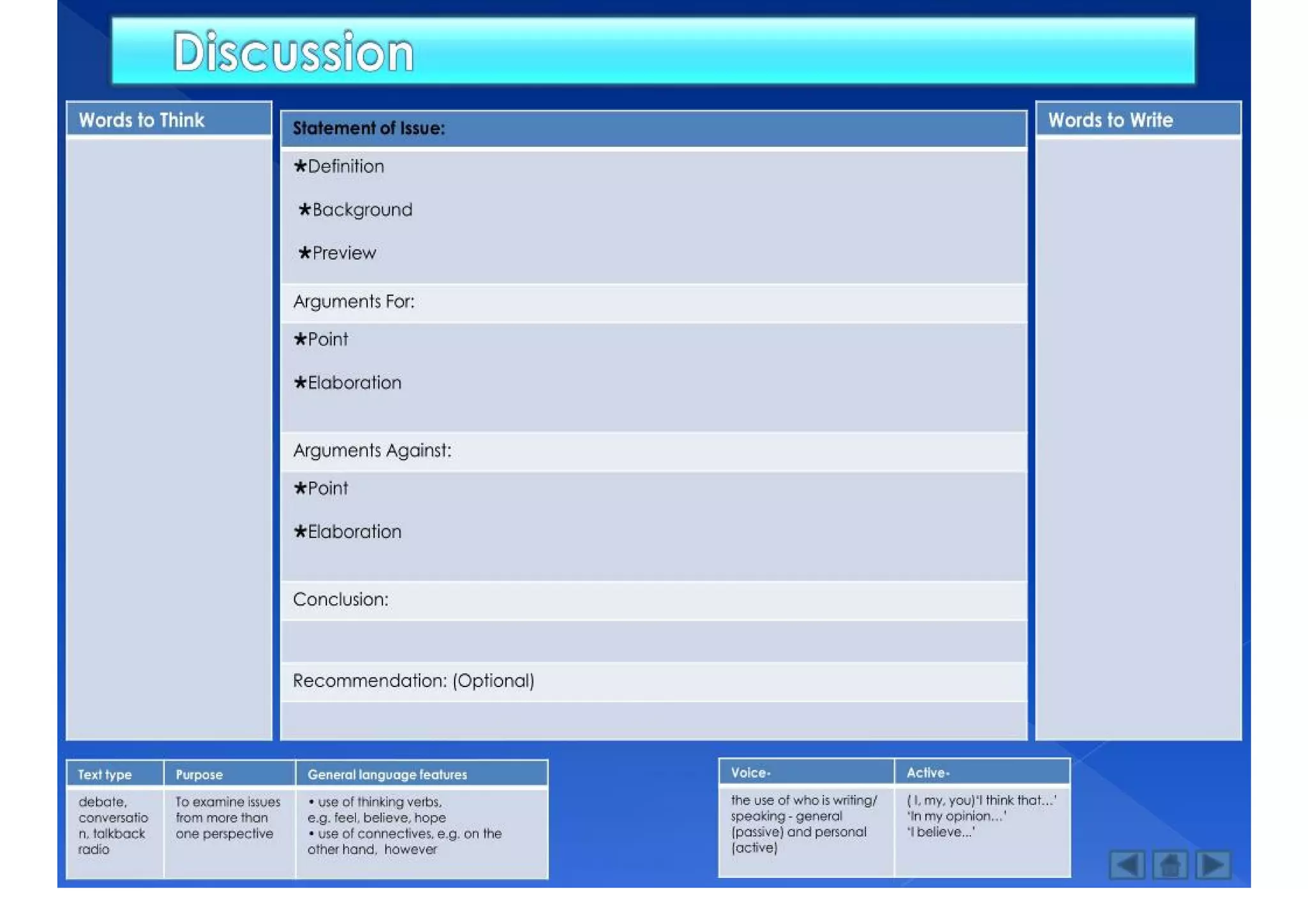This screenshot has height=924, width=1308.
Task: Click the next slide arrow button
Action: (x=1213, y=865)
